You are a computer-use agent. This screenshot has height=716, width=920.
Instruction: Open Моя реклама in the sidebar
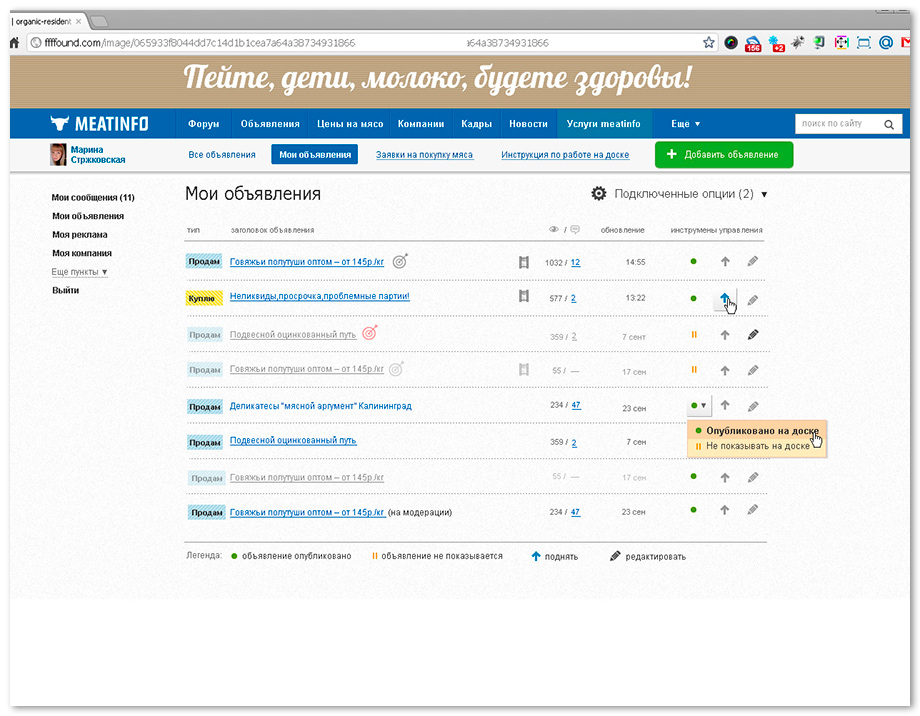click(80, 234)
